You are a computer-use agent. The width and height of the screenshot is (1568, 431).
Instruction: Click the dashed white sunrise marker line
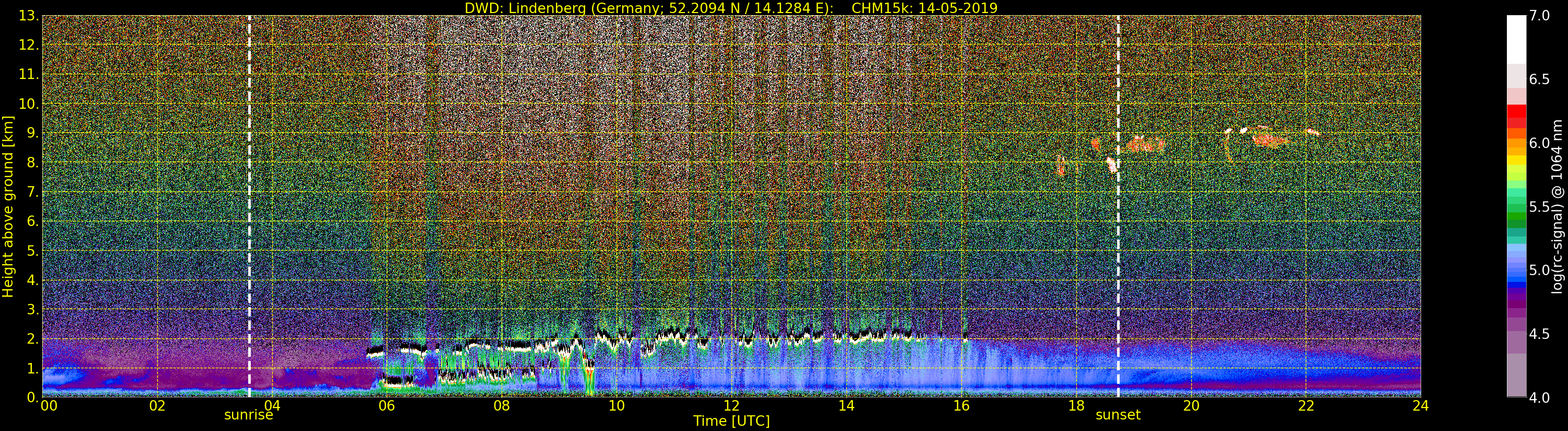click(x=250, y=206)
